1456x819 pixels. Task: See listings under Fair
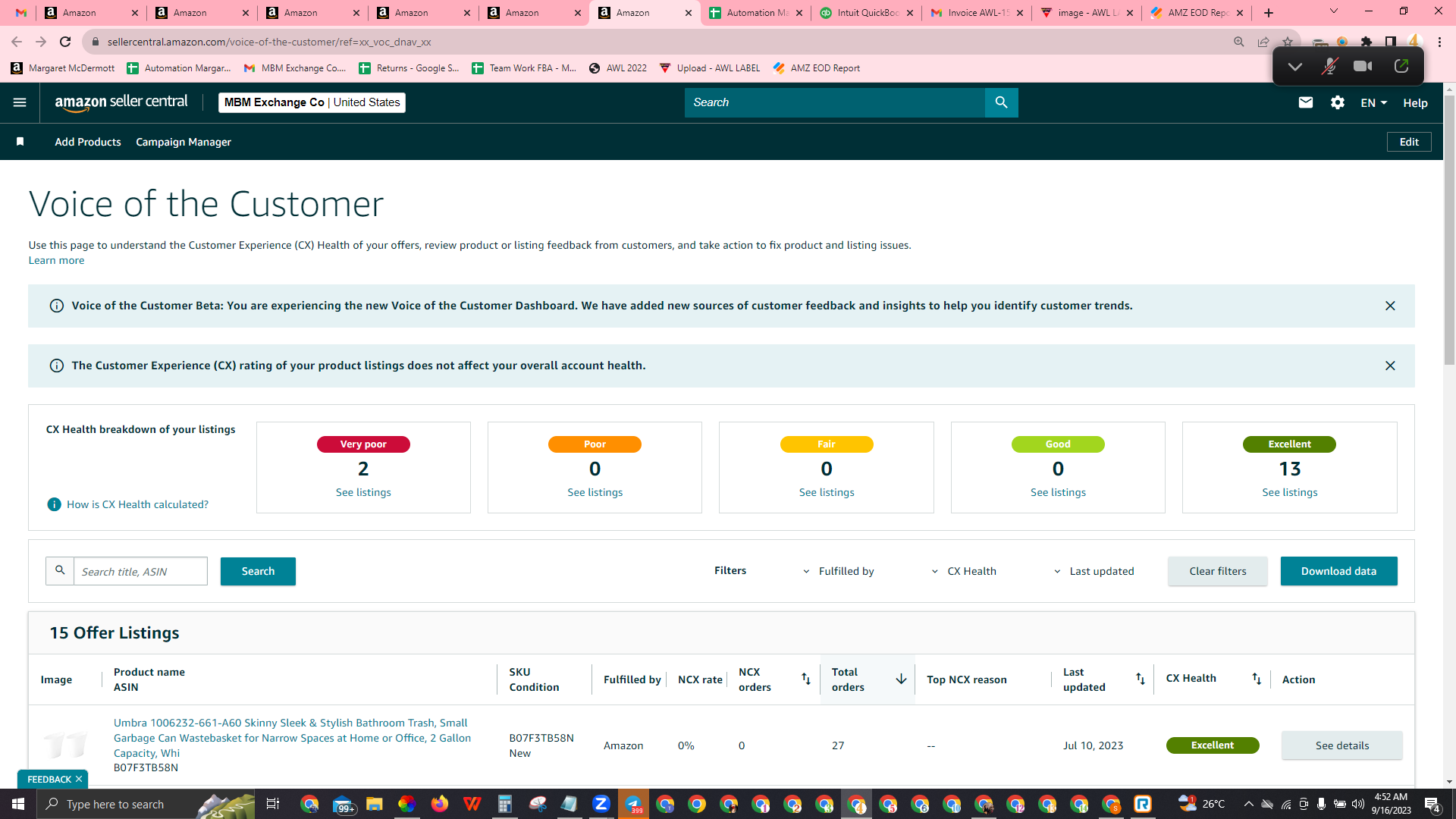point(827,492)
